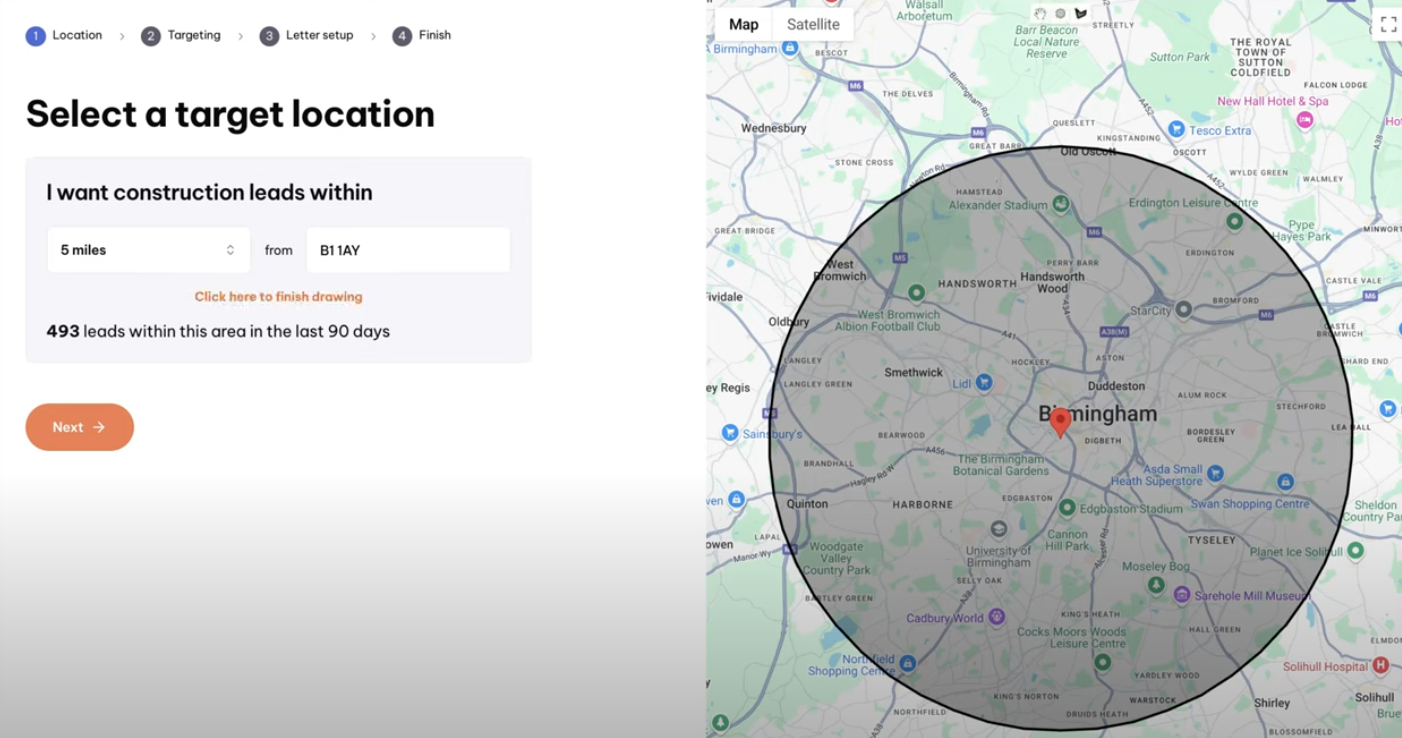This screenshot has width=1402, height=738.
Task: Click the red location pin in Birmingham
Action: [1060, 422]
